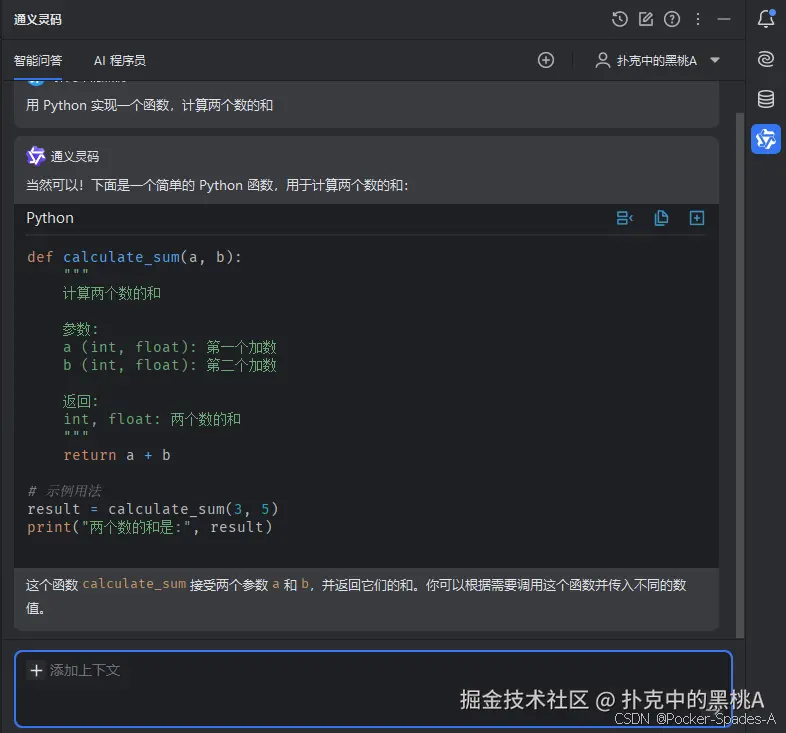Click the return a + b line
This screenshot has width=786, height=733.
[117, 455]
